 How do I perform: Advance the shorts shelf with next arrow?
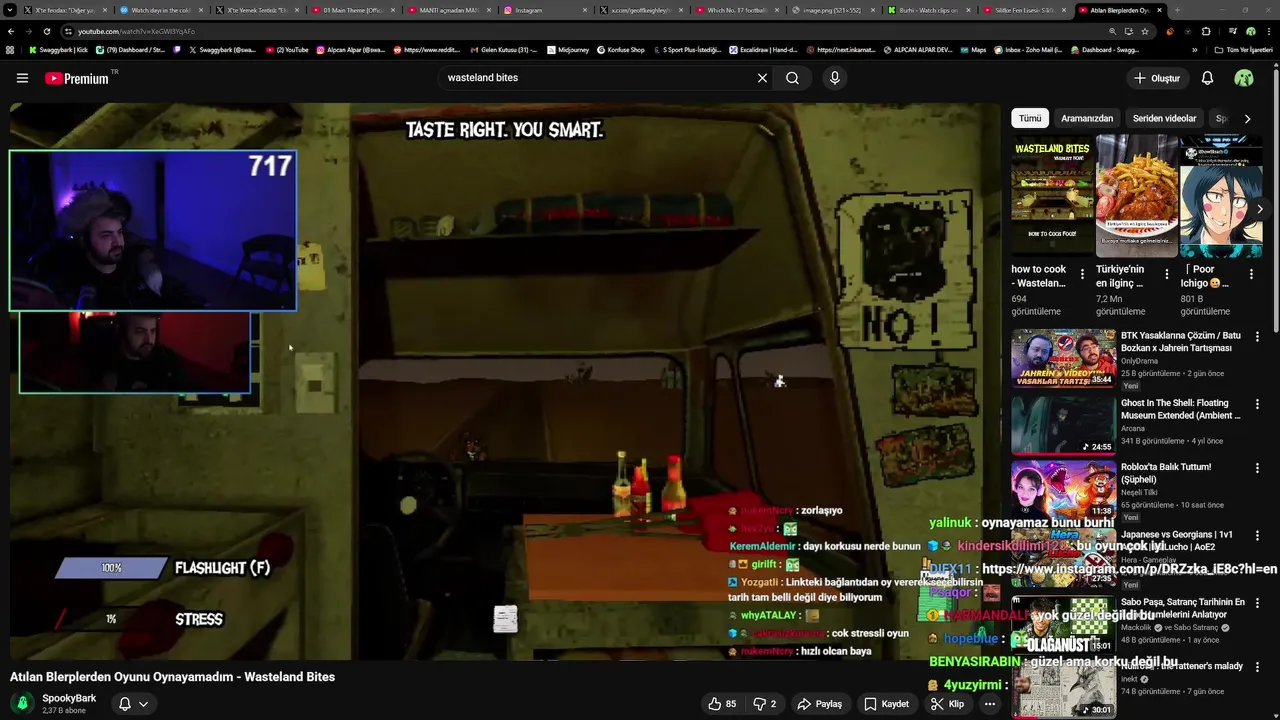point(1259,209)
